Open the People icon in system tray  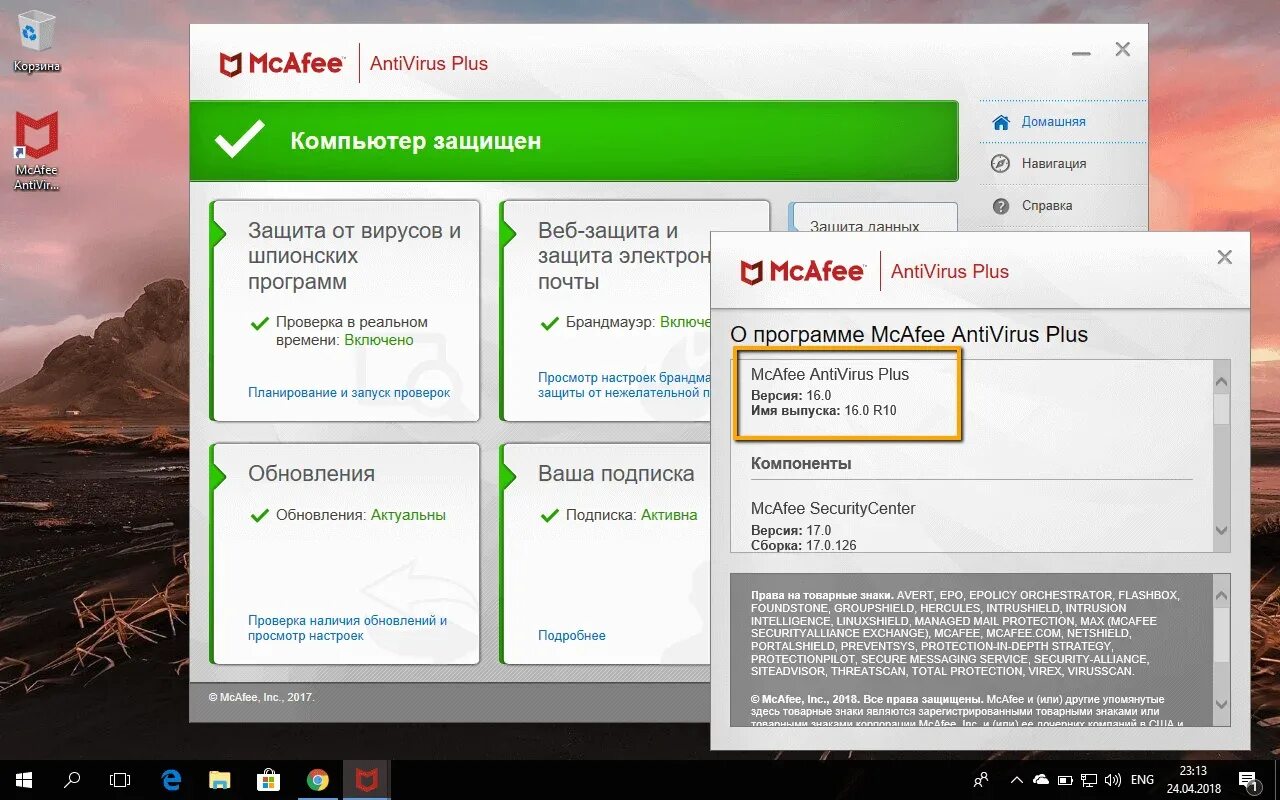(981, 780)
